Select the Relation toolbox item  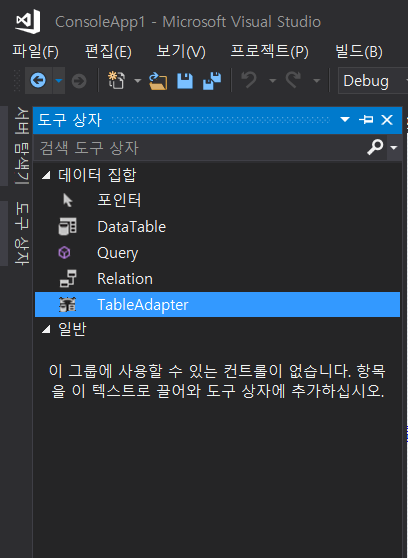click(x=217, y=279)
